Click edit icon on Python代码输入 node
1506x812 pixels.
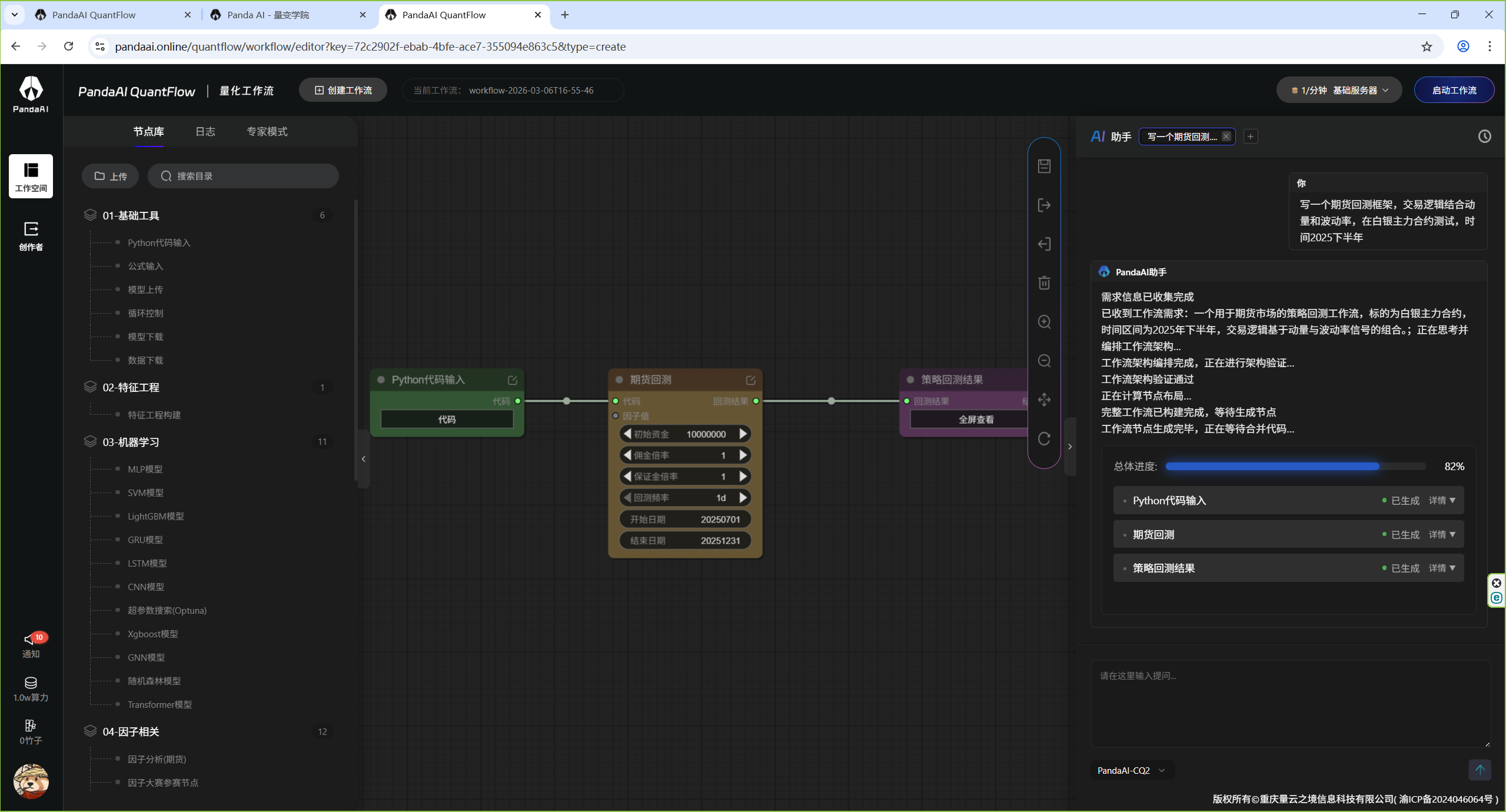[x=513, y=380]
